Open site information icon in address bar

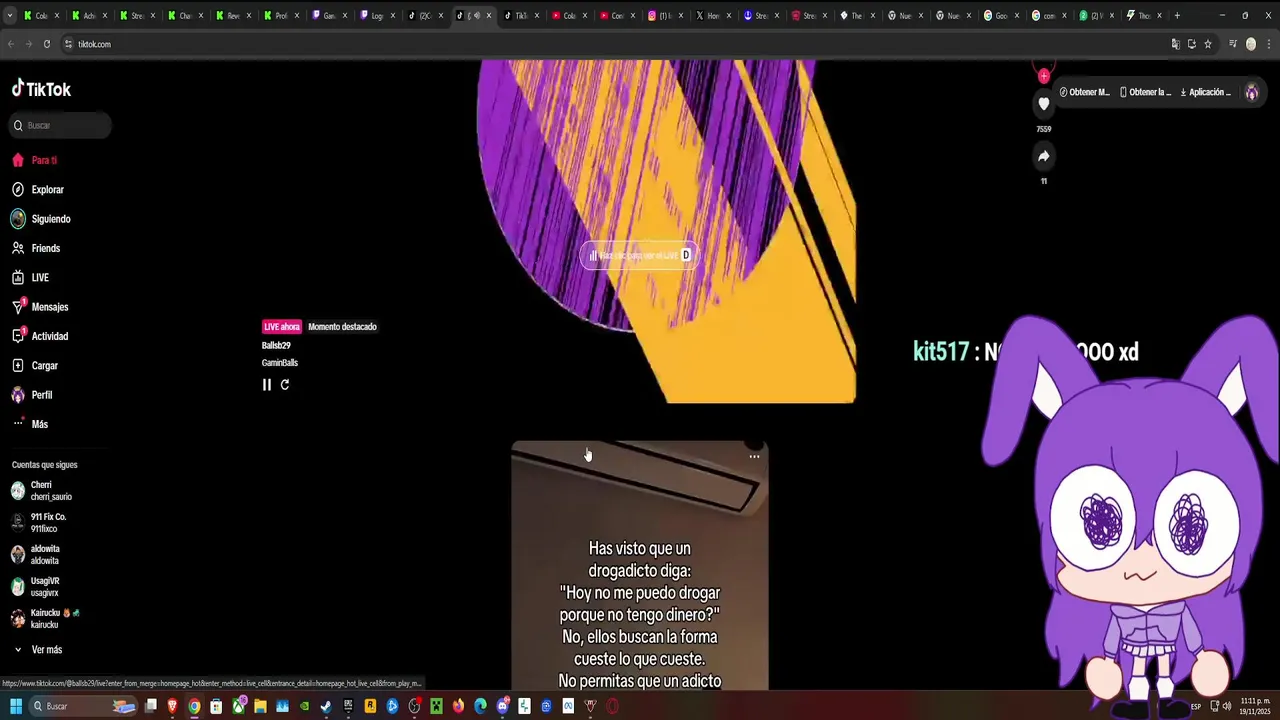click(x=68, y=44)
